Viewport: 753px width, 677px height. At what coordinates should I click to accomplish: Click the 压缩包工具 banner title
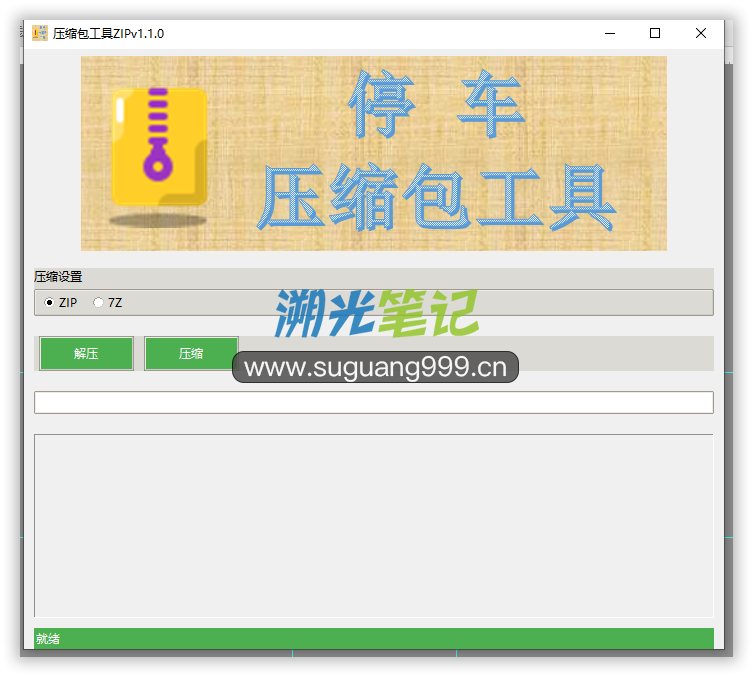point(436,197)
